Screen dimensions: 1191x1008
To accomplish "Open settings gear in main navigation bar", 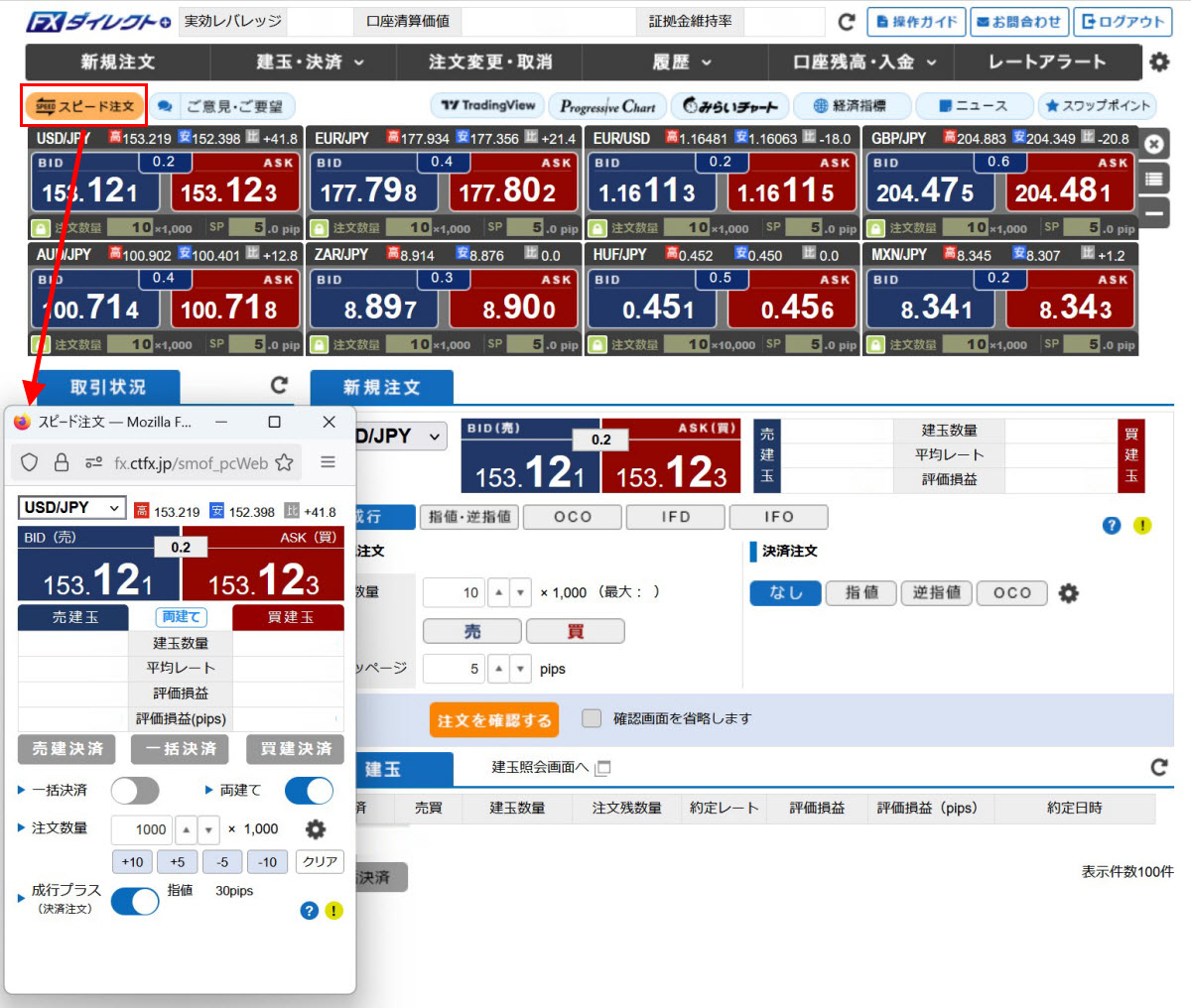I will [1158, 63].
